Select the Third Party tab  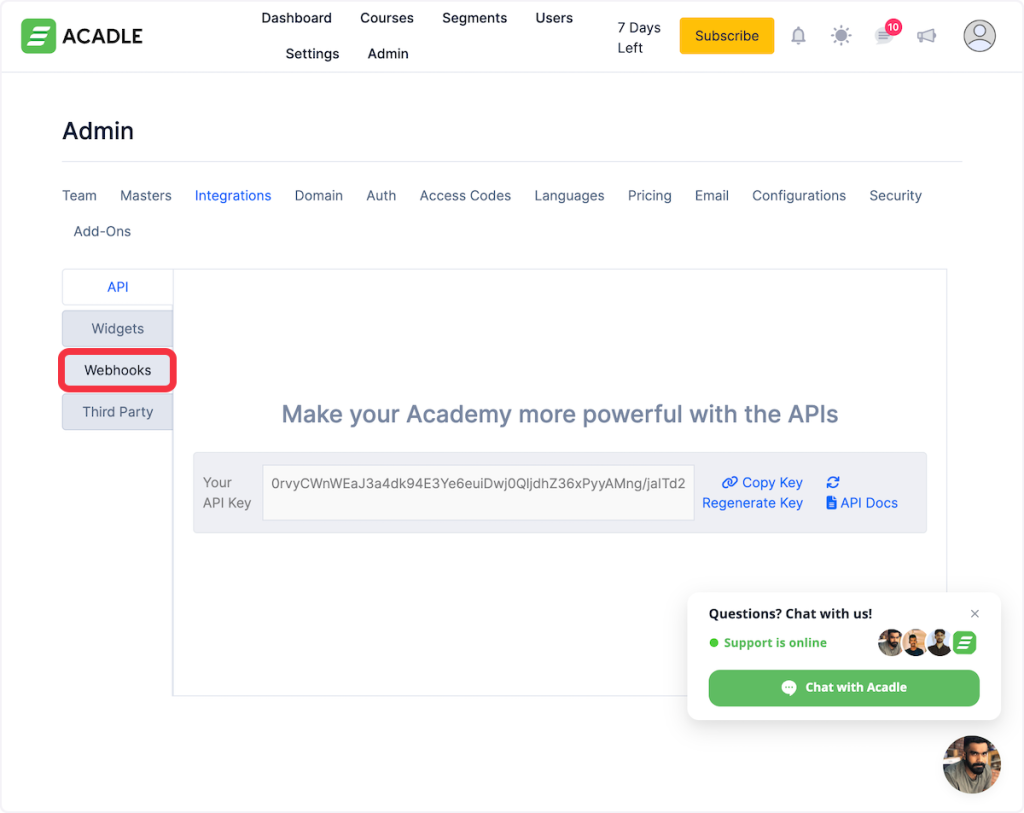pos(118,412)
